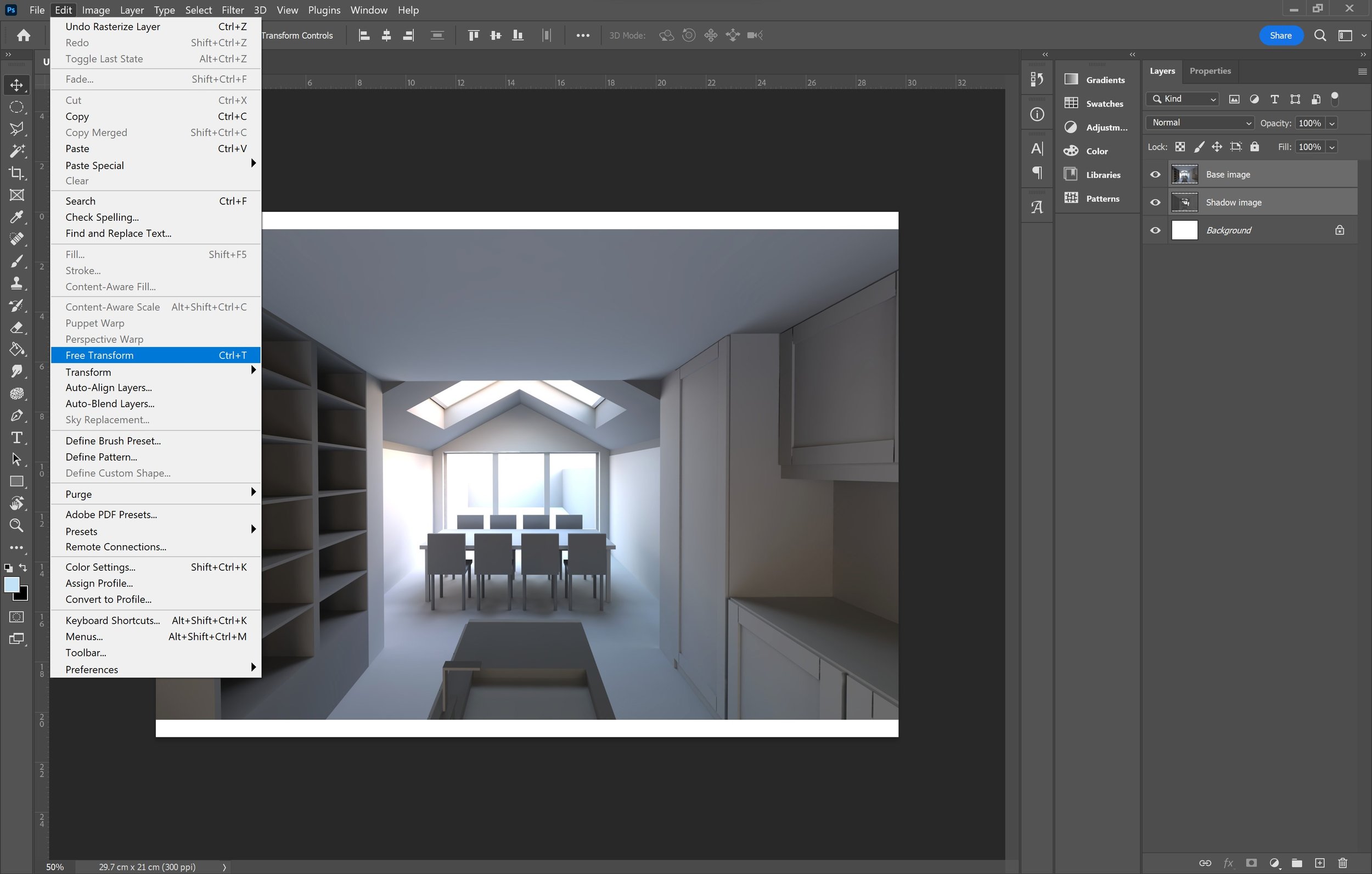Select the Crop tool

pyautogui.click(x=16, y=173)
